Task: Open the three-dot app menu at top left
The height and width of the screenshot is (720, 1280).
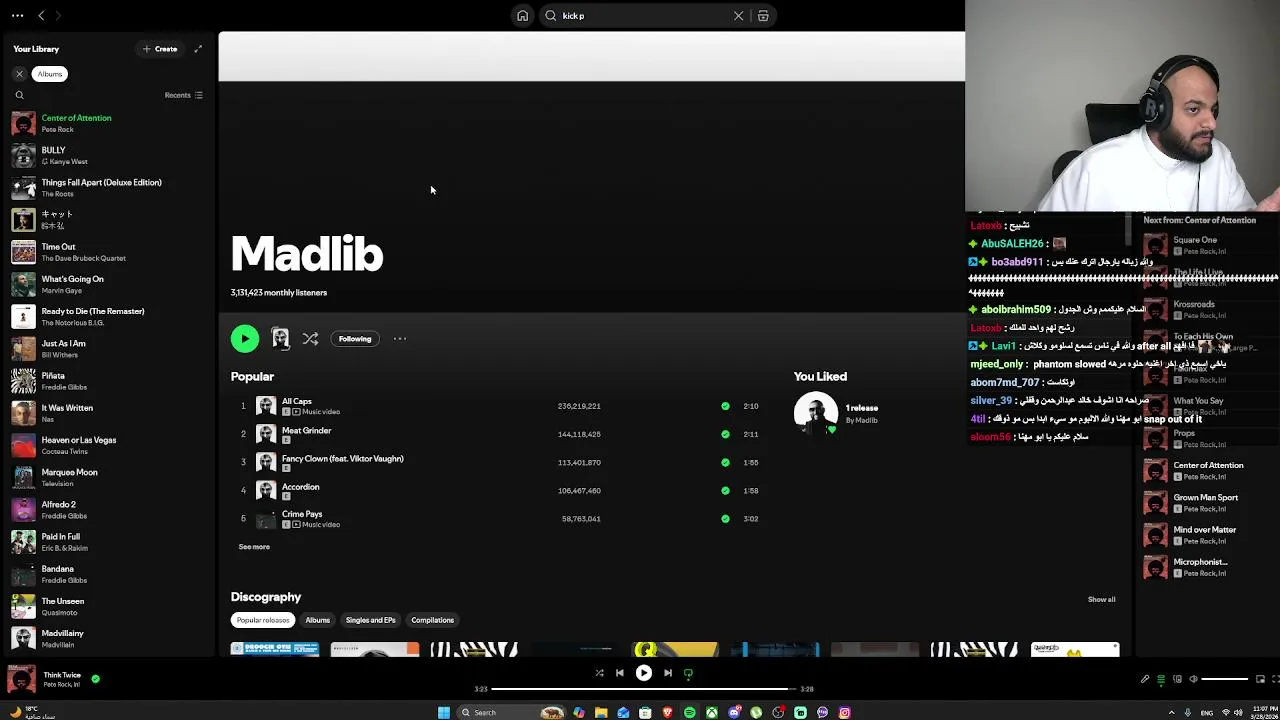Action: 17,16
